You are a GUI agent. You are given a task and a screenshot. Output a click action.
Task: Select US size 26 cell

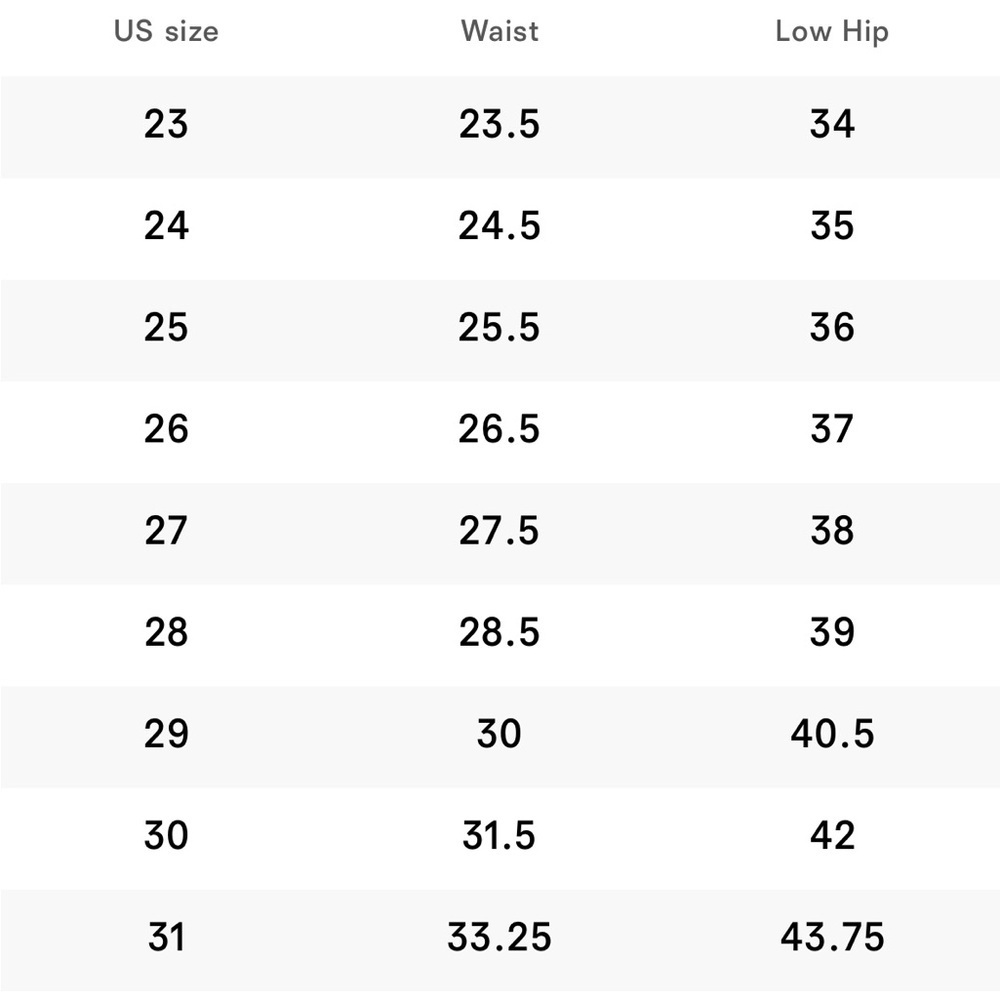point(166,430)
